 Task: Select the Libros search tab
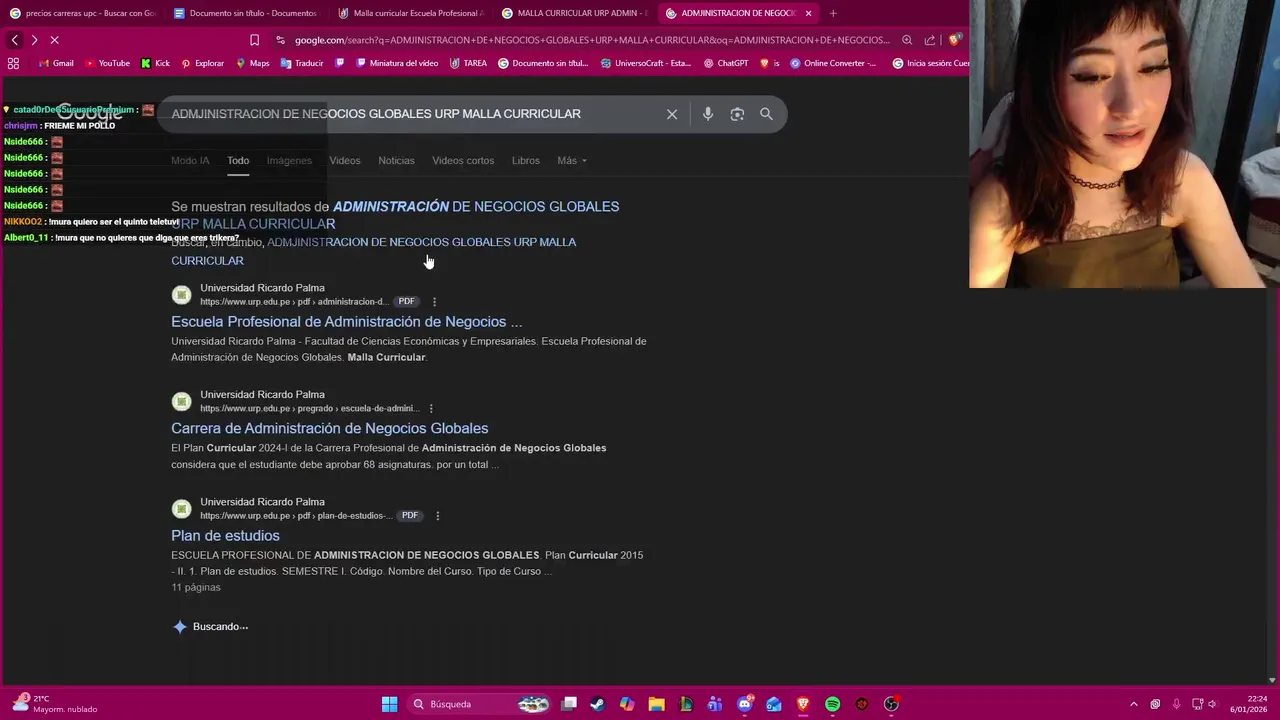[x=526, y=160]
